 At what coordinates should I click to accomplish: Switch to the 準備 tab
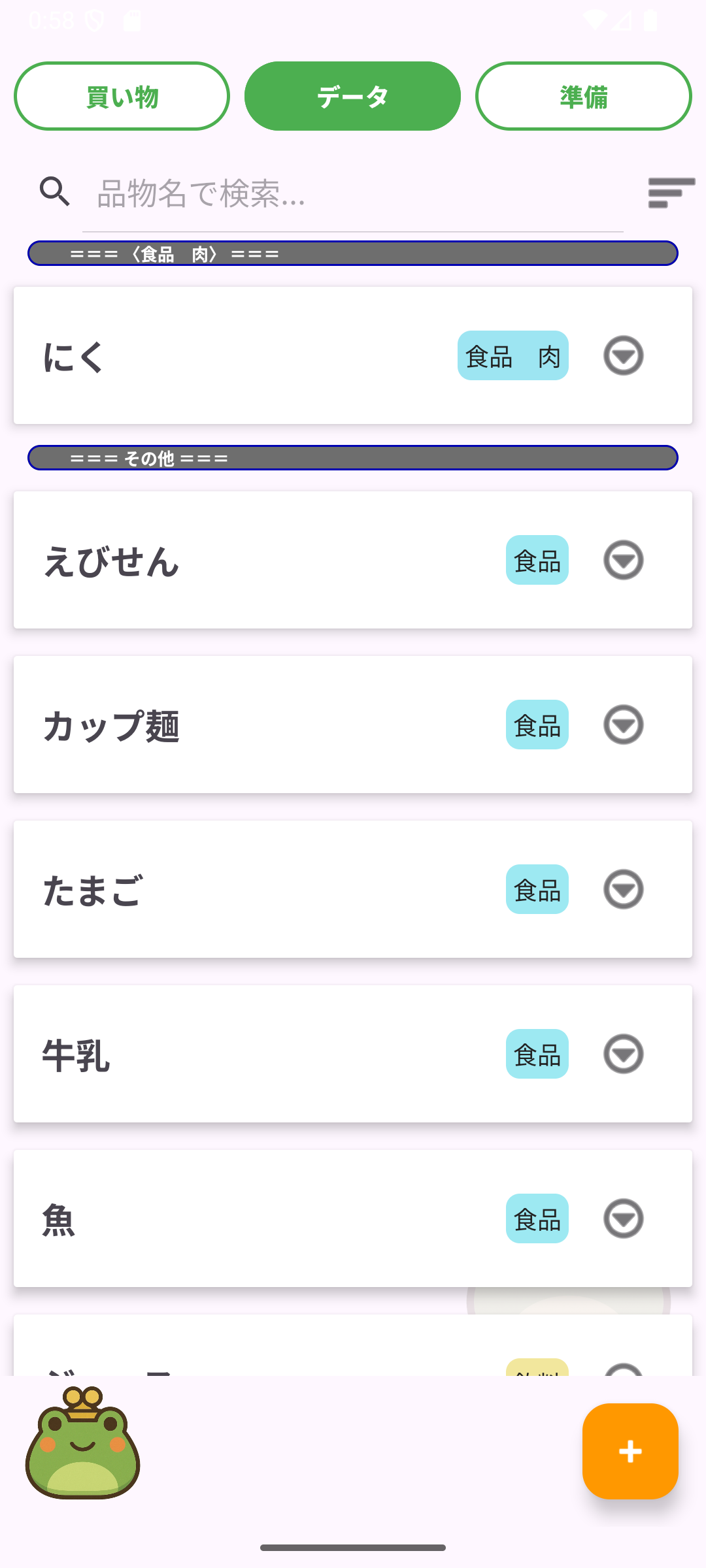pyautogui.click(x=583, y=97)
